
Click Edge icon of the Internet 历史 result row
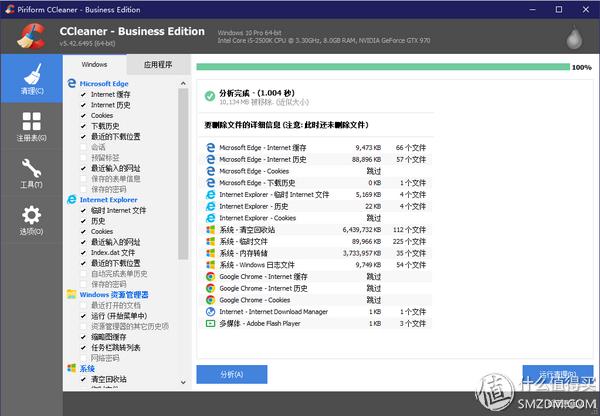(x=210, y=159)
